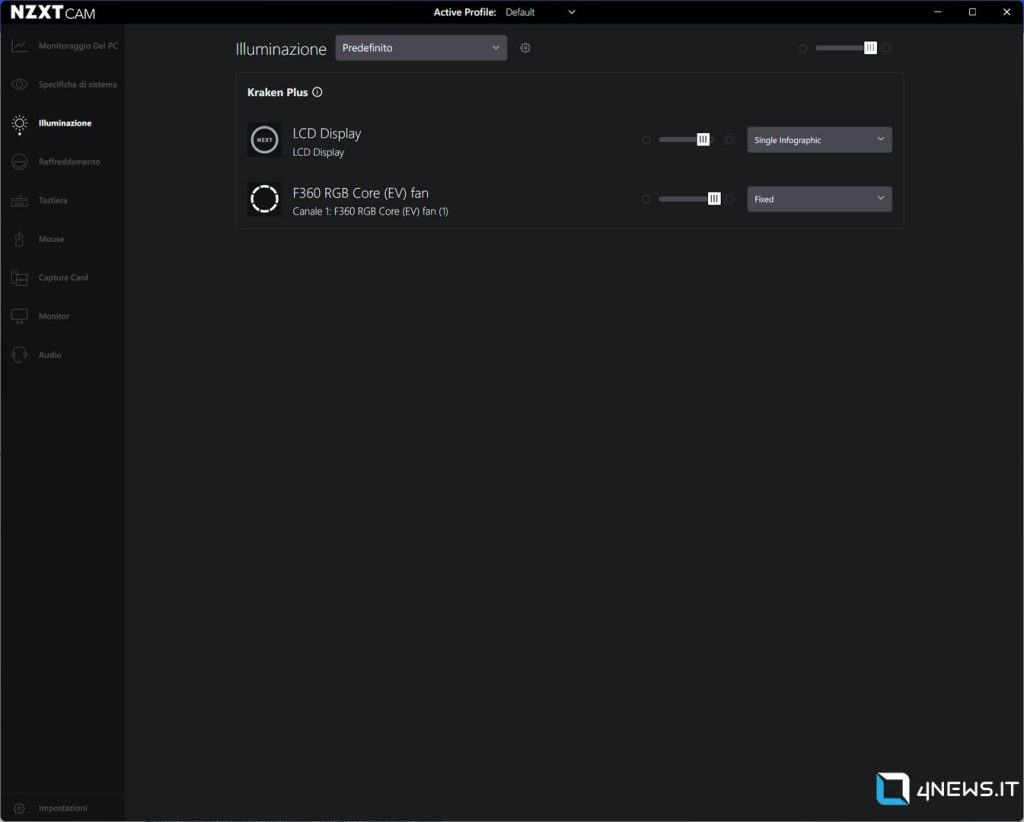
Task: Set F360 fan brightness to max sun icon
Action: coord(729,199)
